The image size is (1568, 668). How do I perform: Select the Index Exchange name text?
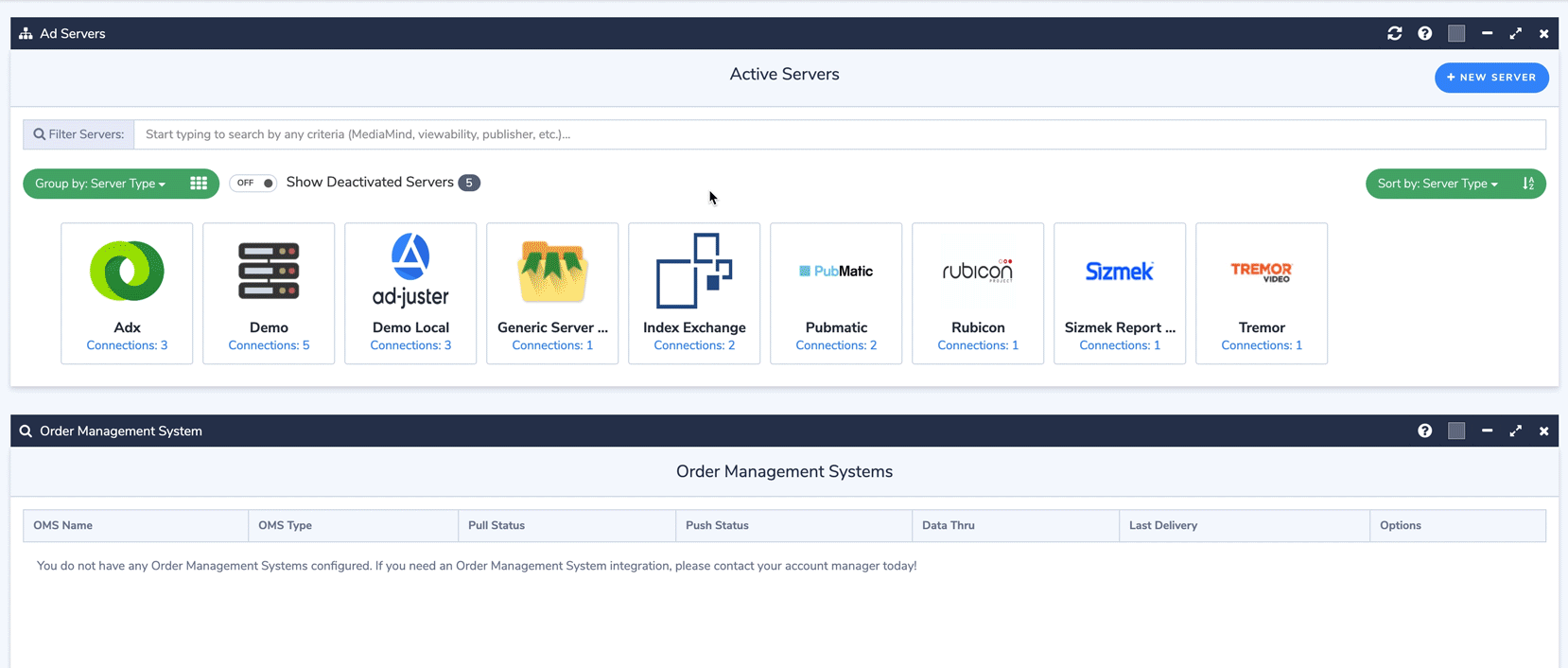point(694,327)
